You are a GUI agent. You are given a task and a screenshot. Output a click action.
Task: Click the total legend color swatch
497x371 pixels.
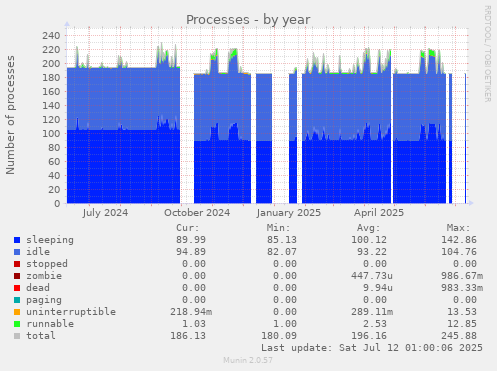tap(17, 336)
